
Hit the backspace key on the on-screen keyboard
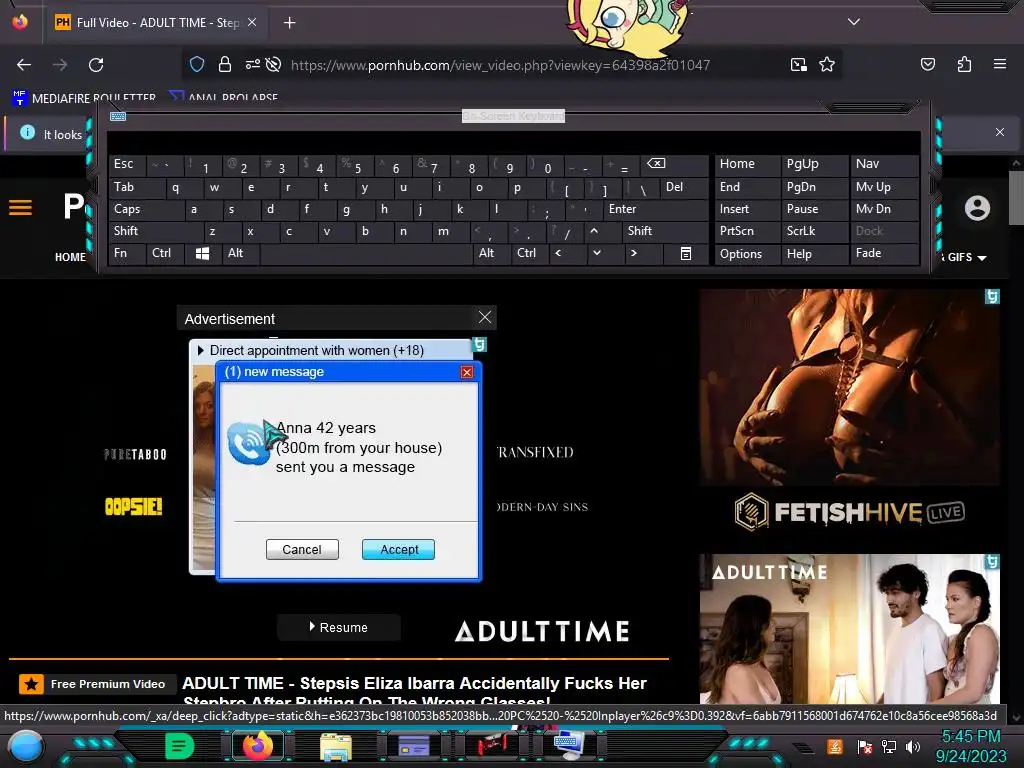[656, 164]
